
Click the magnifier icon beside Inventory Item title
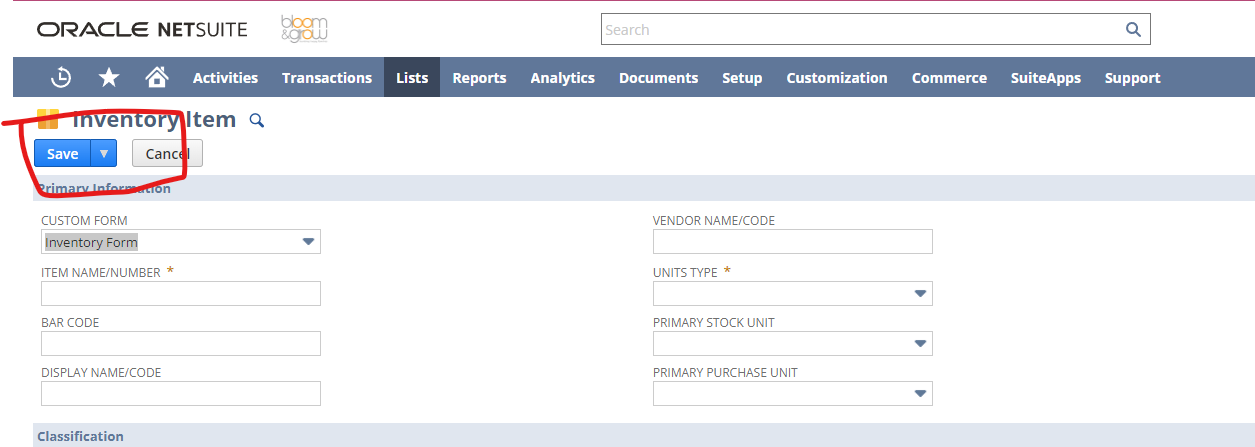(x=257, y=121)
